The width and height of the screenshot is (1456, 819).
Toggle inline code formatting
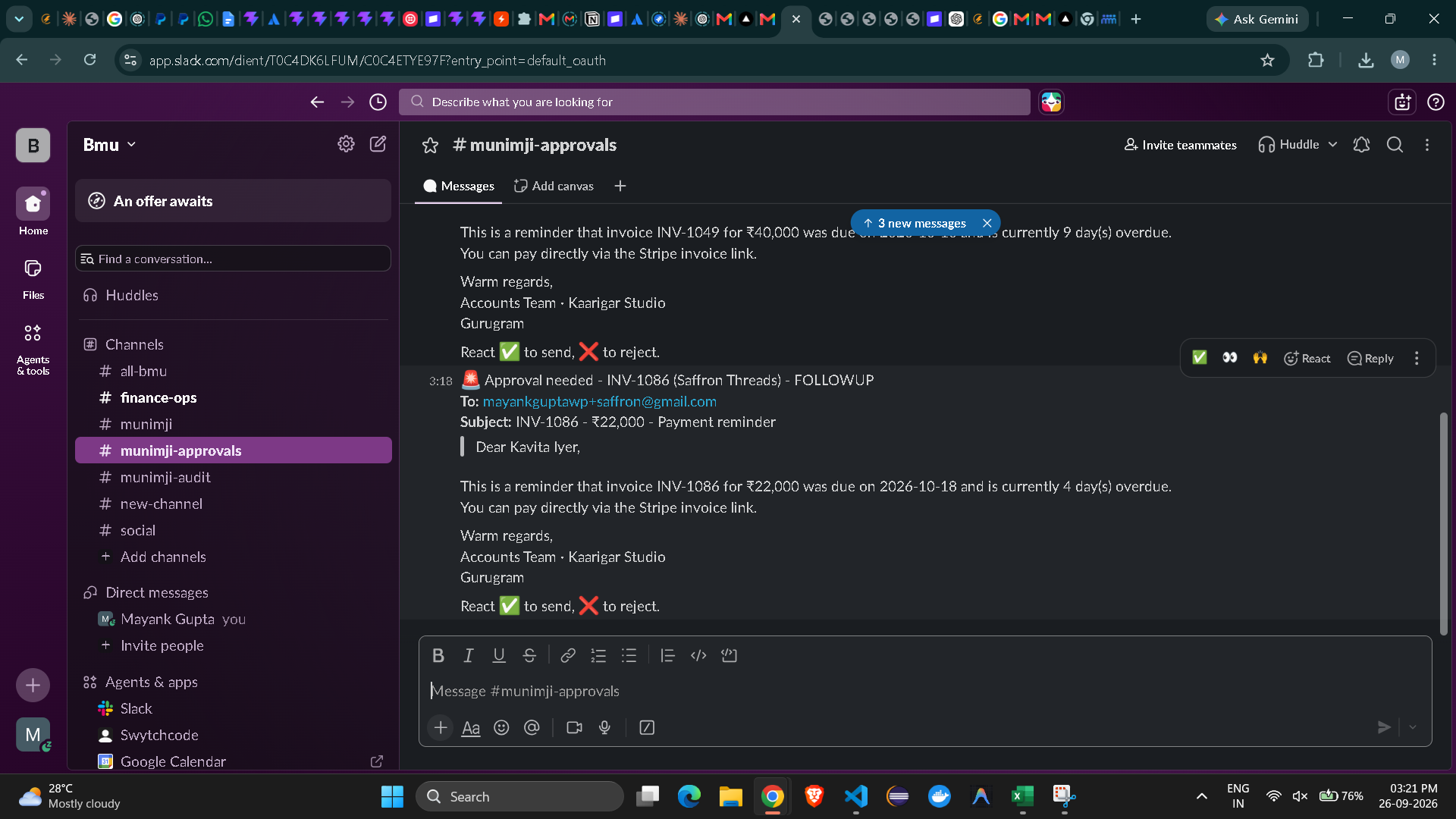(698, 655)
